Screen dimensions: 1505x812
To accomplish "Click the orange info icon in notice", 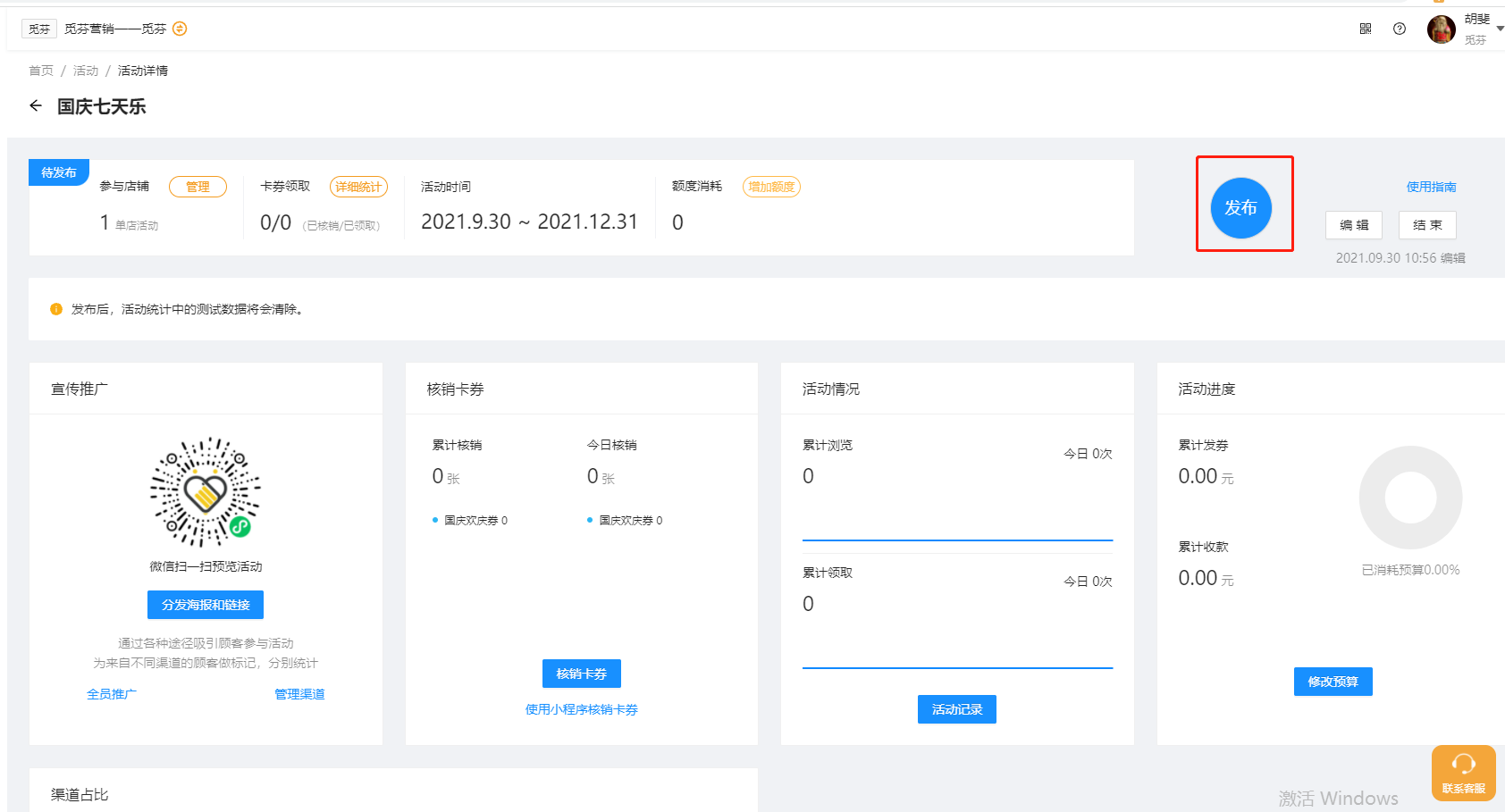I will coord(56,309).
